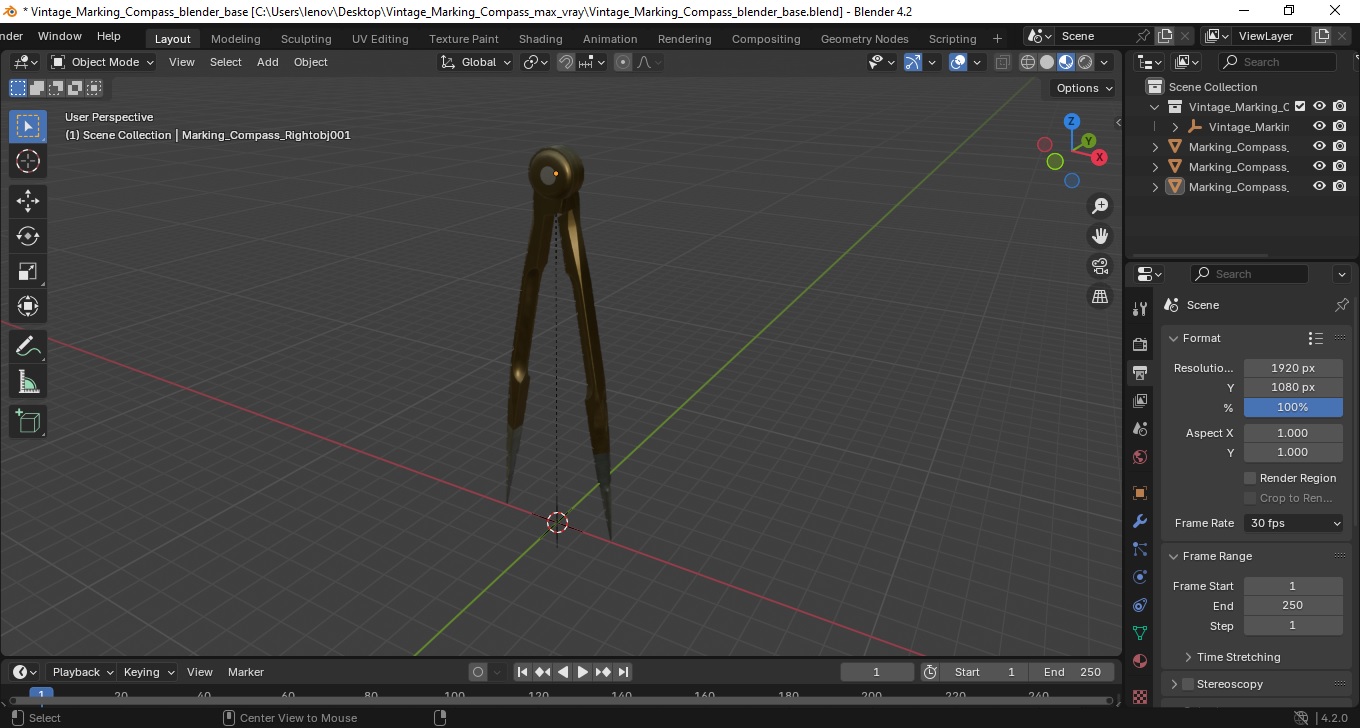Open the Window menu
The width and height of the screenshot is (1360, 728).
[x=59, y=36]
